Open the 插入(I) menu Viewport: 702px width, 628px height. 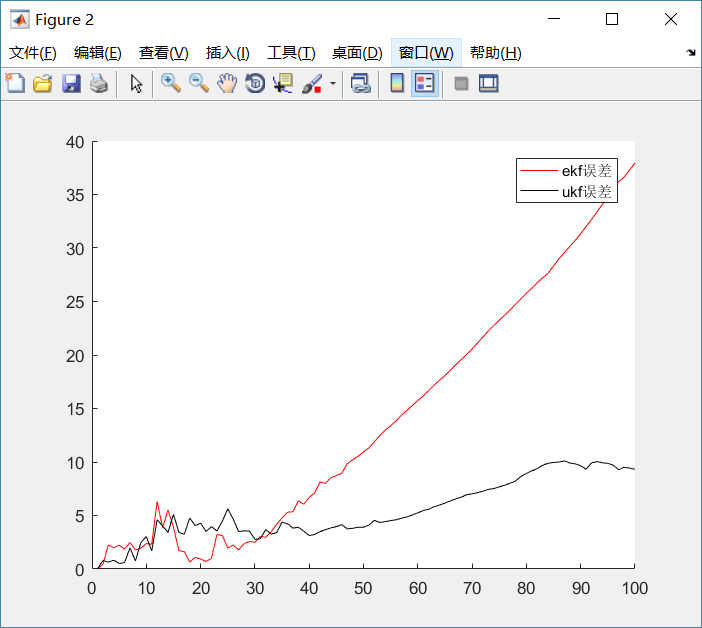pos(227,53)
